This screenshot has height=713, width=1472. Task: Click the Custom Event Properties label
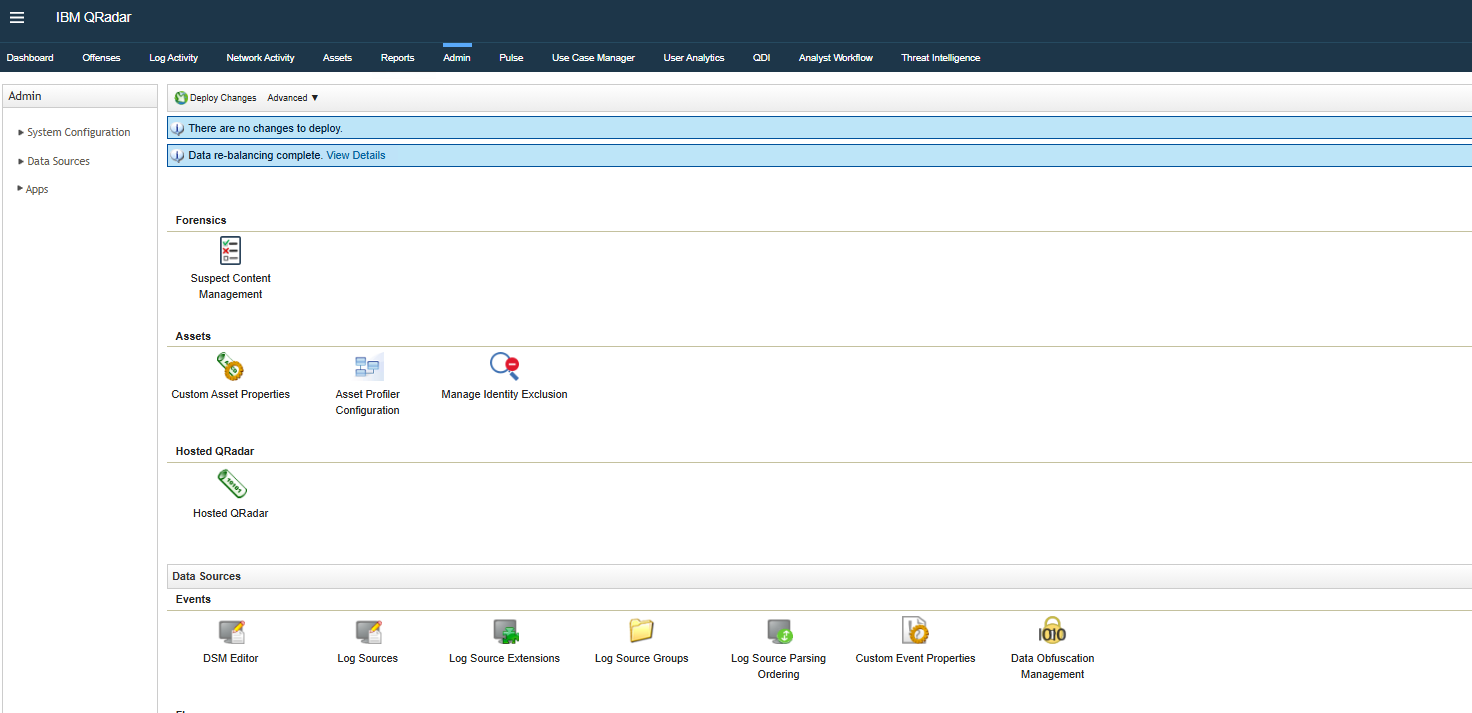point(915,658)
